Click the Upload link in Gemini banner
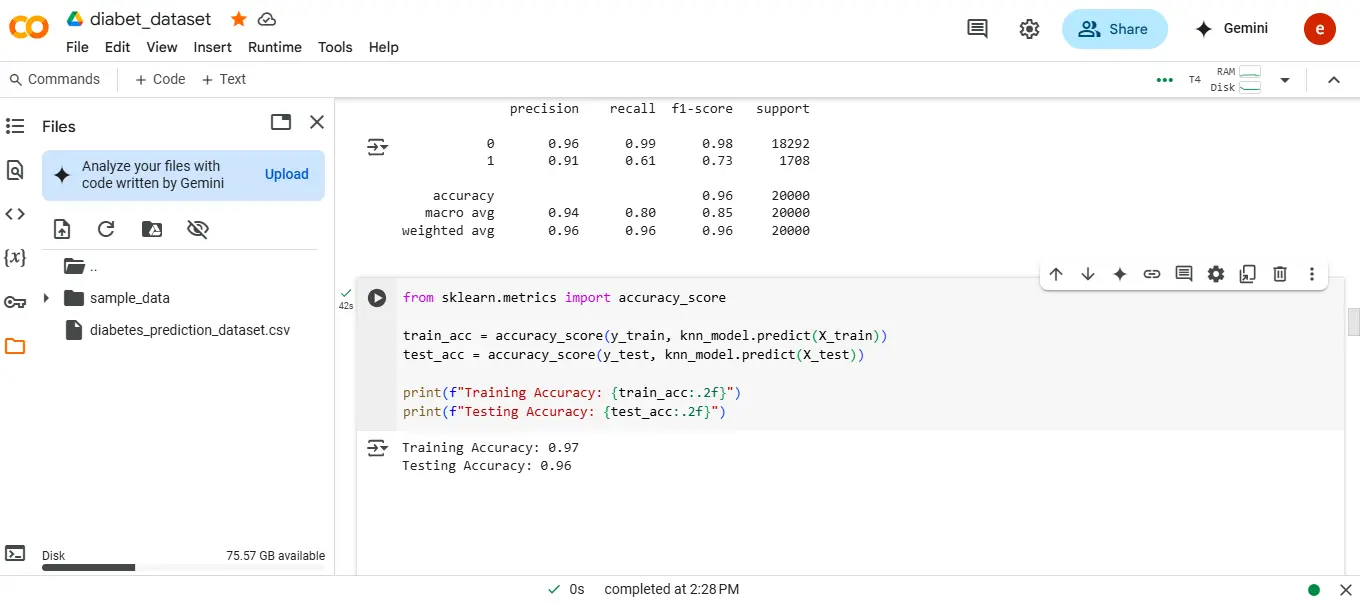The width and height of the screenshot is (1360, 604). point(287,174)
